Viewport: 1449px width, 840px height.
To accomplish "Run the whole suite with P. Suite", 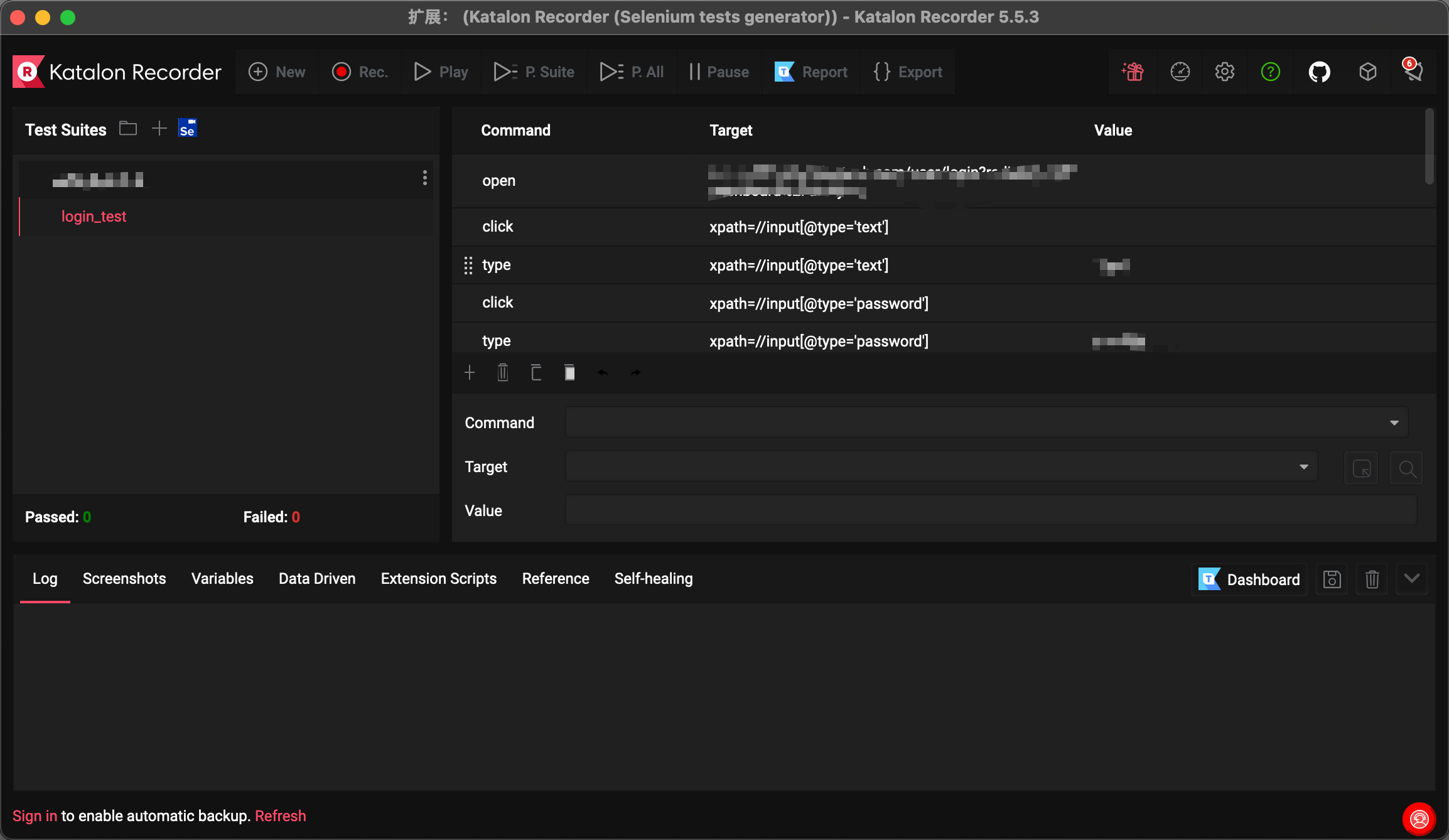I will (534, 72).
